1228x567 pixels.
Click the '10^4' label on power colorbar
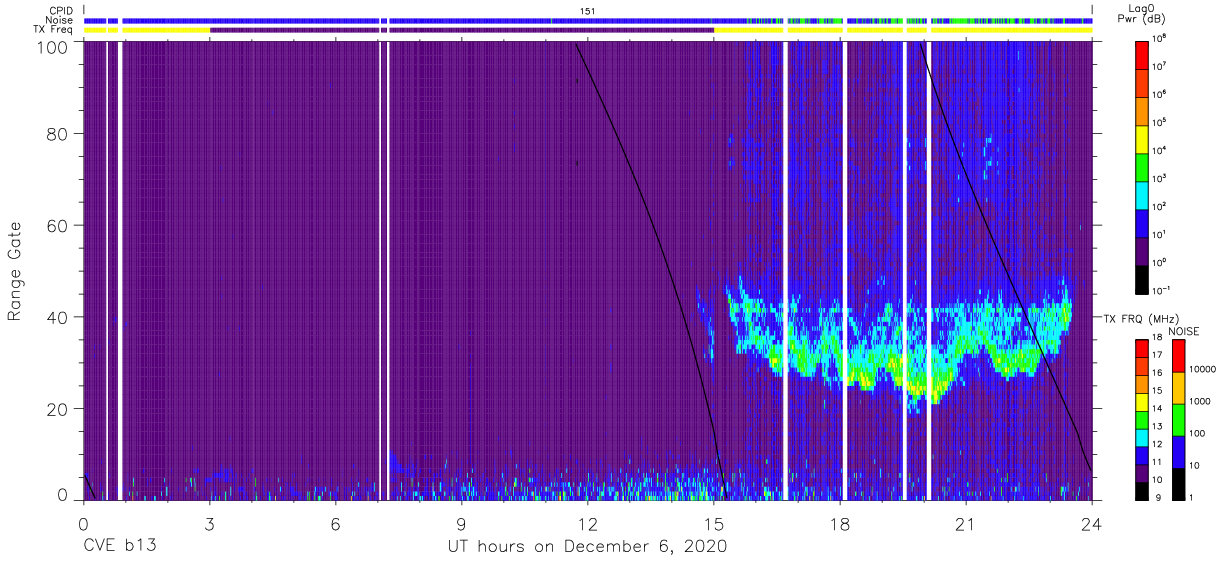tap(1160, 151)
